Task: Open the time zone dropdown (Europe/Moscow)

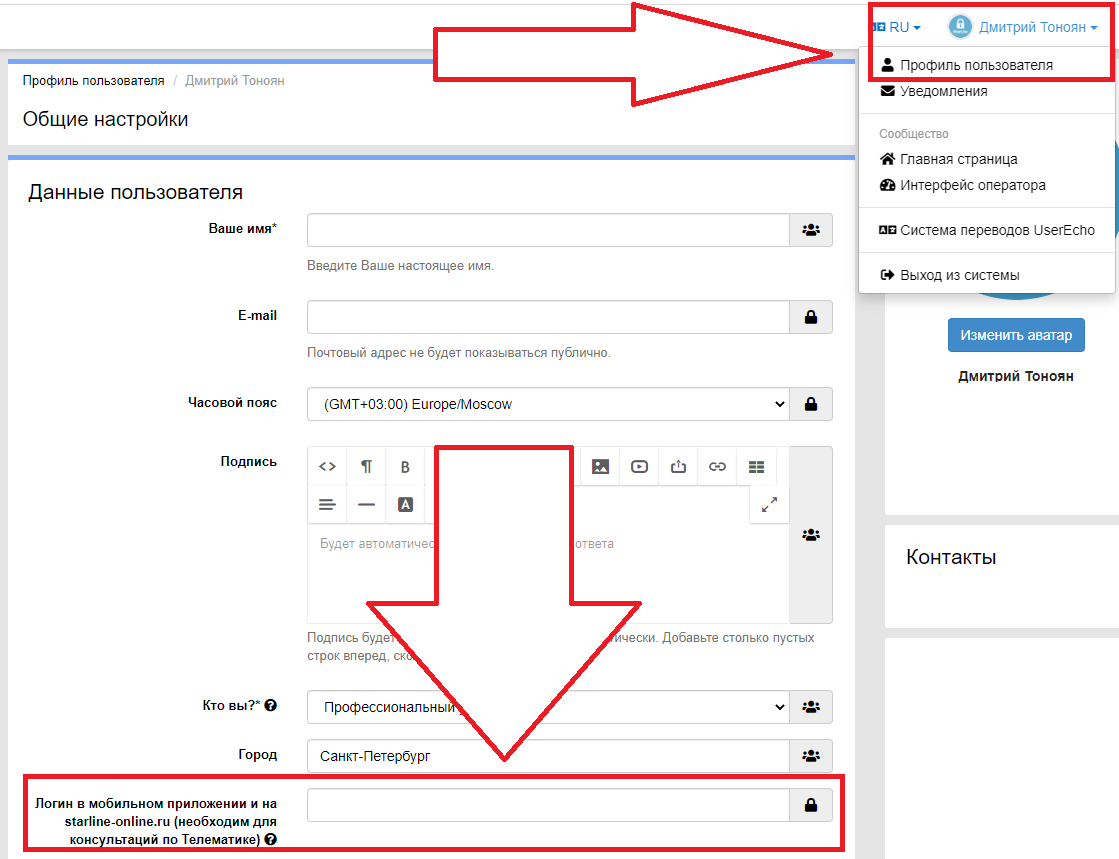Action: (x=548, y=404)
